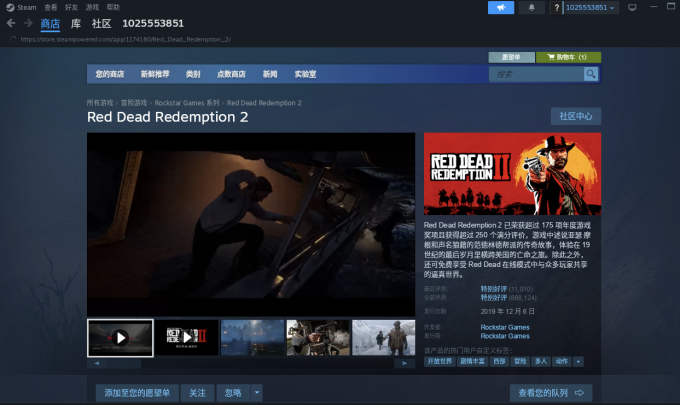Click 添加至您的愿望单 button
This screenshot has height=405, width=680.
137,393
